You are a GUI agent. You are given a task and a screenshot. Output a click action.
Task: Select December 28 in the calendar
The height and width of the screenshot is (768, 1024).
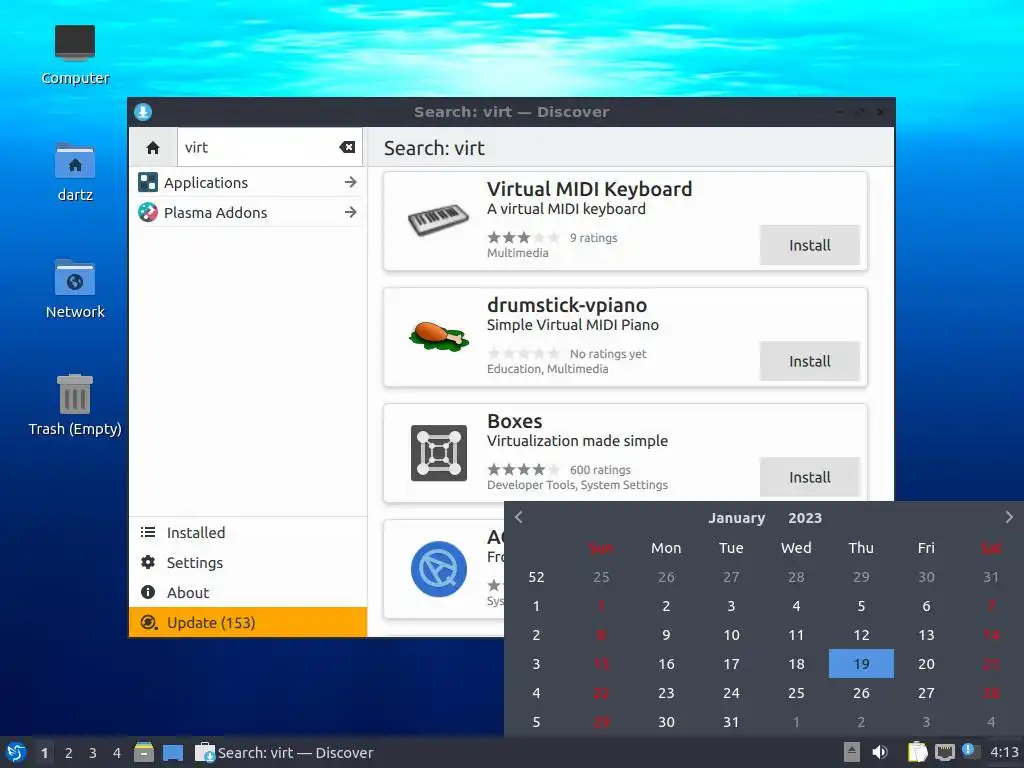click(x=796, y=577)
